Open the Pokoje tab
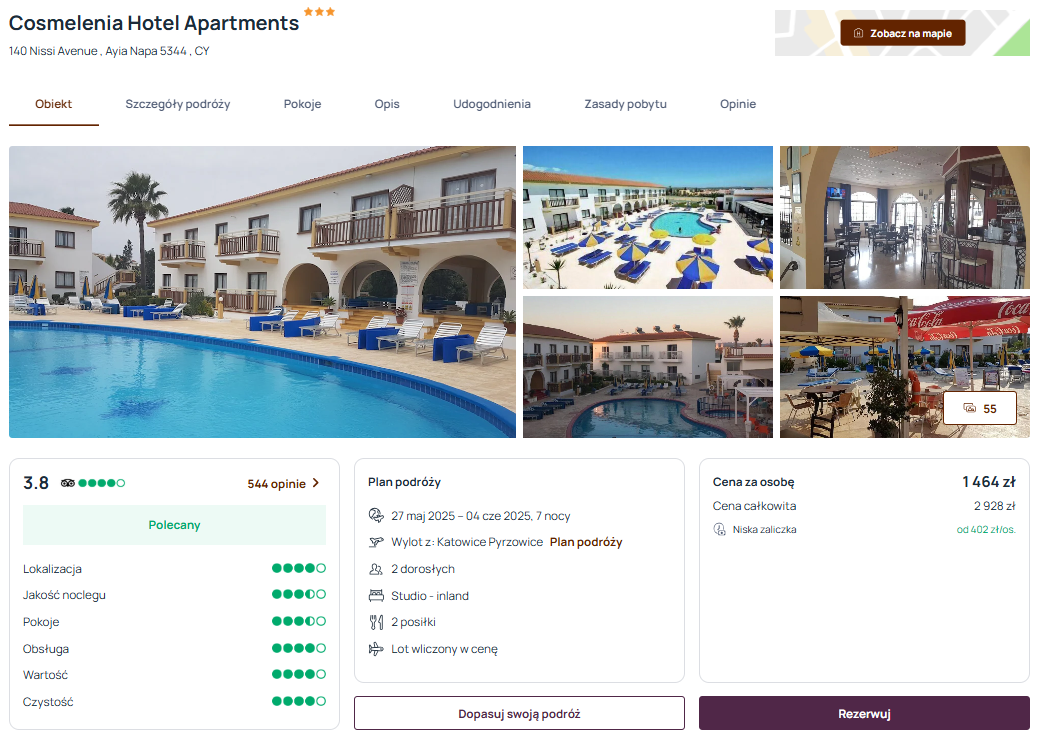 tap(302, 105)
